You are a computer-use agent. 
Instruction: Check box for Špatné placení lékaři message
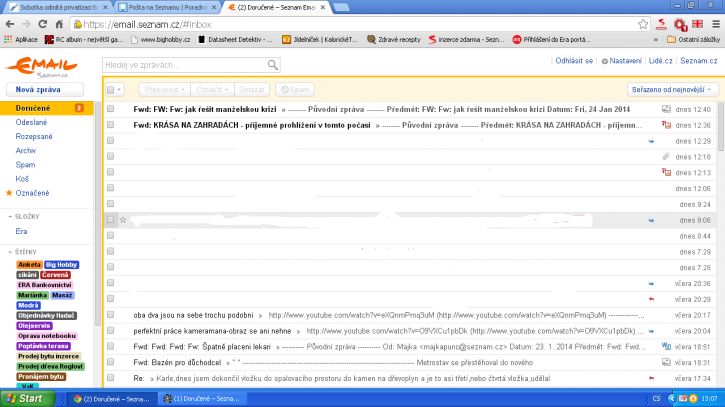[x=111, y=346]
